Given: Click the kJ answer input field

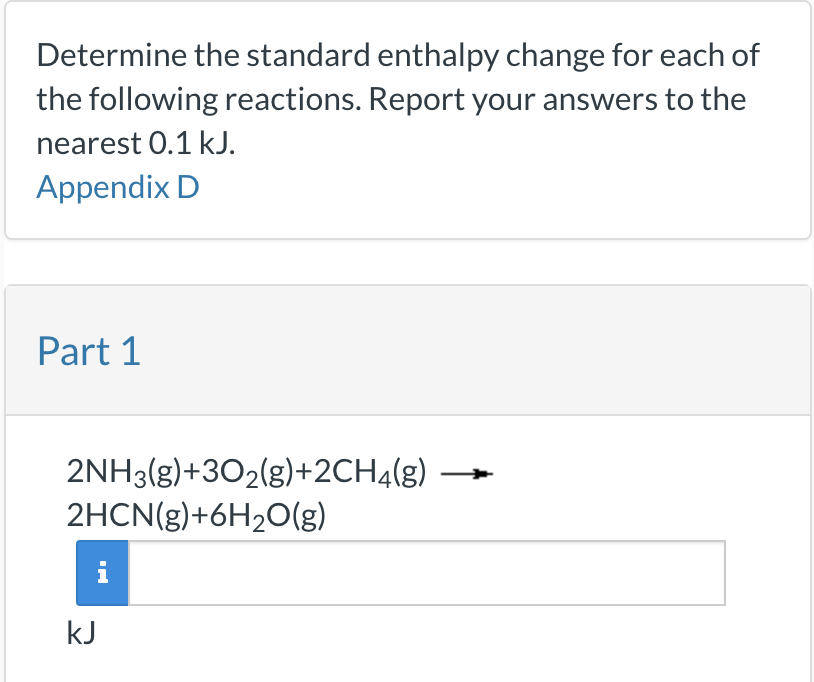Looking at the screenshot, I should pos(426,573).
